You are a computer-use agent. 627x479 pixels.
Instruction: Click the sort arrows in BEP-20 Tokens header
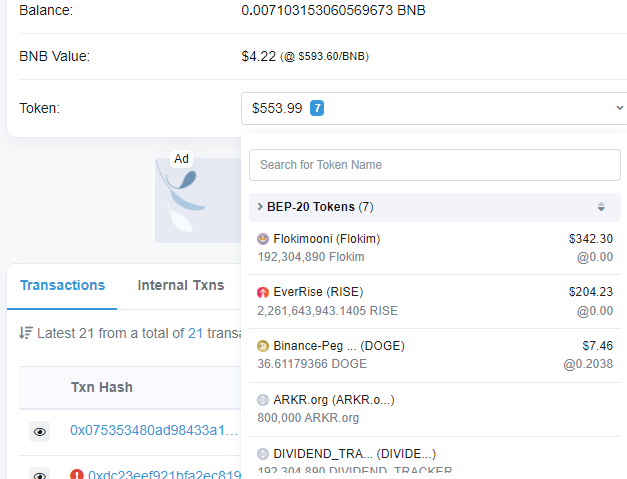[x=601, y=207]
